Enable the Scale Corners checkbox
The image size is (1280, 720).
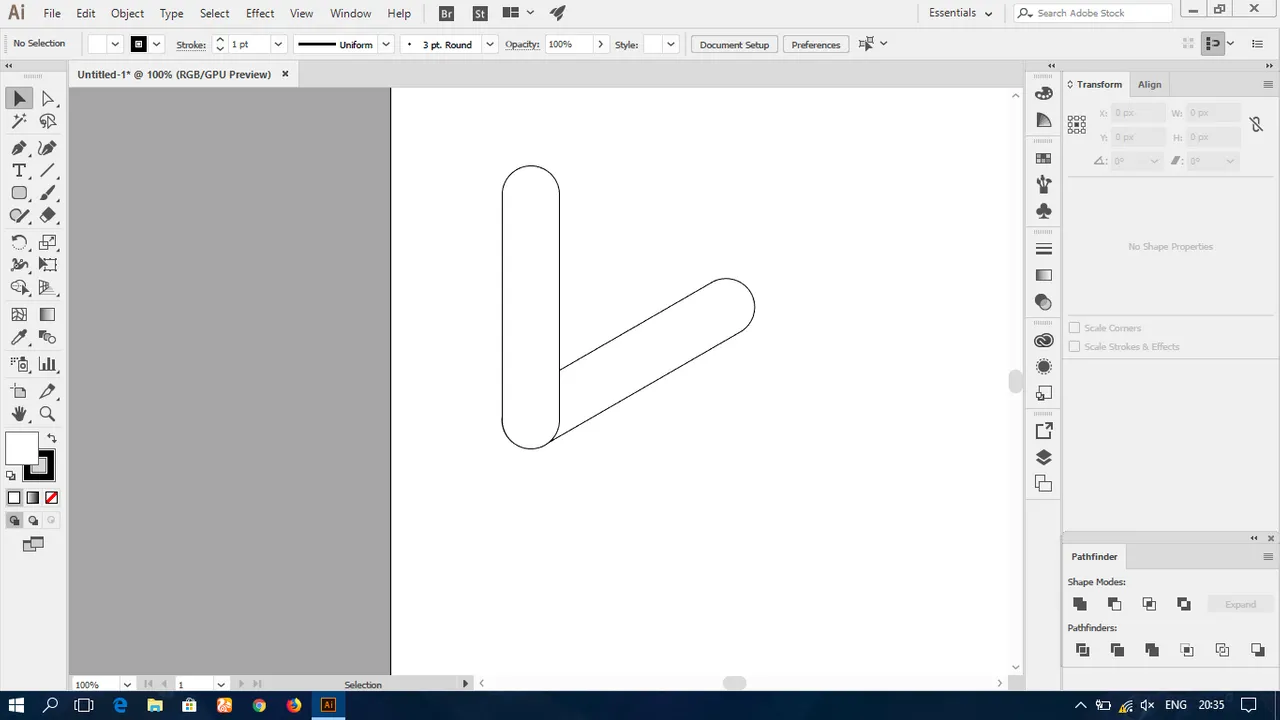pyautogui.click(x=1075, y=328)
